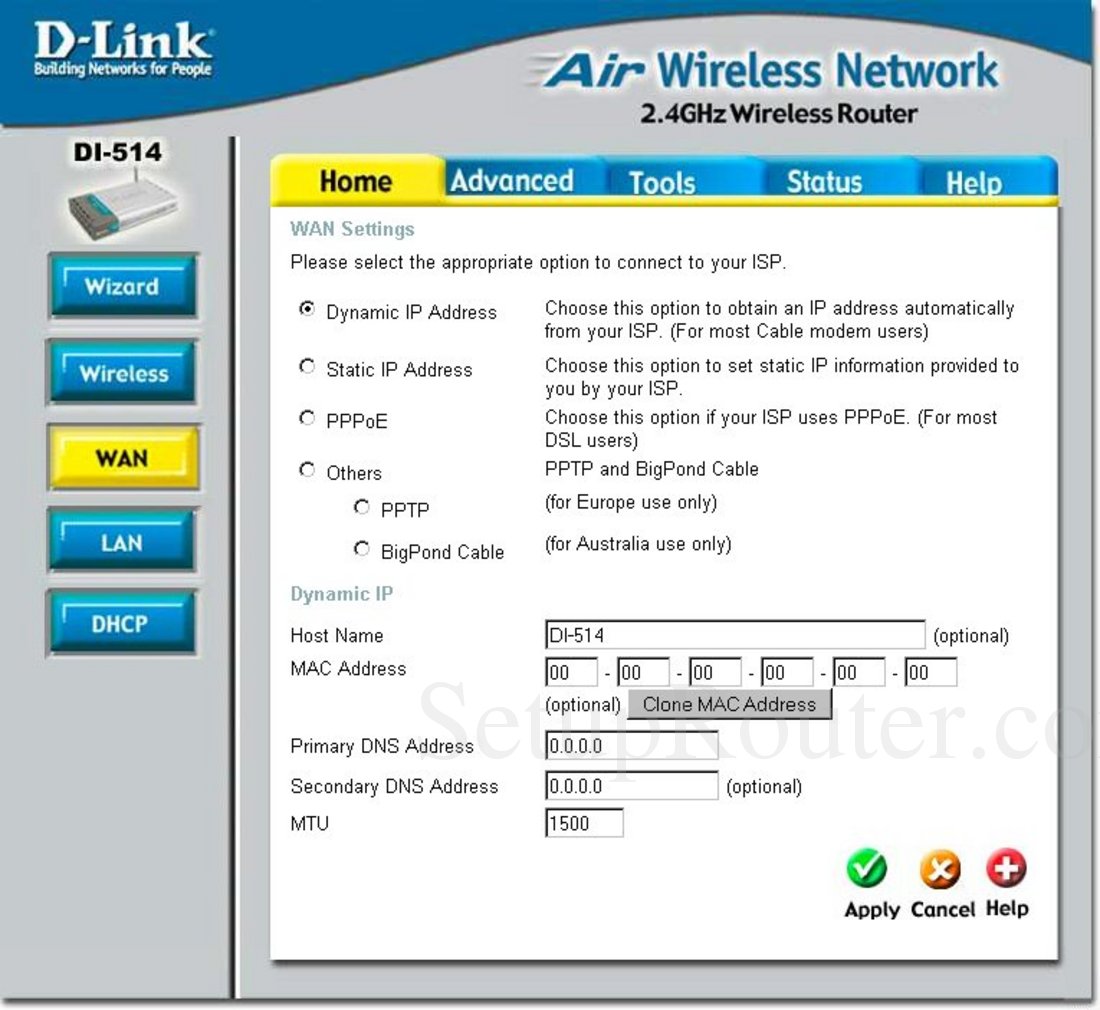Image resolution: width=1100 pixels, height=1010 pixels.
Task: Open the Wizard sidebar button
Action: [122, 287]
